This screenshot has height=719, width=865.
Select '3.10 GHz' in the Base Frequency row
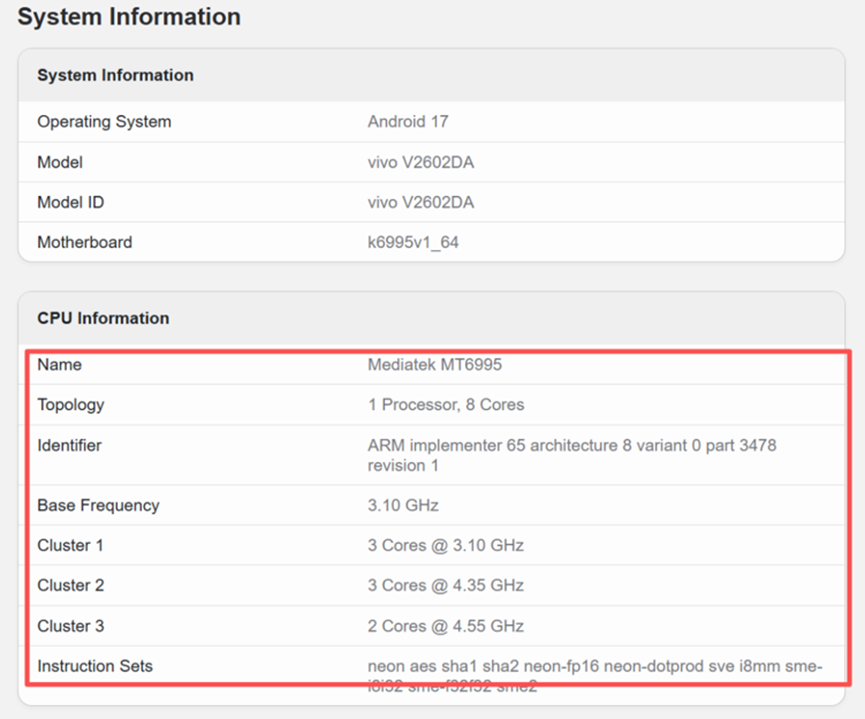click(x=403, y=505)
